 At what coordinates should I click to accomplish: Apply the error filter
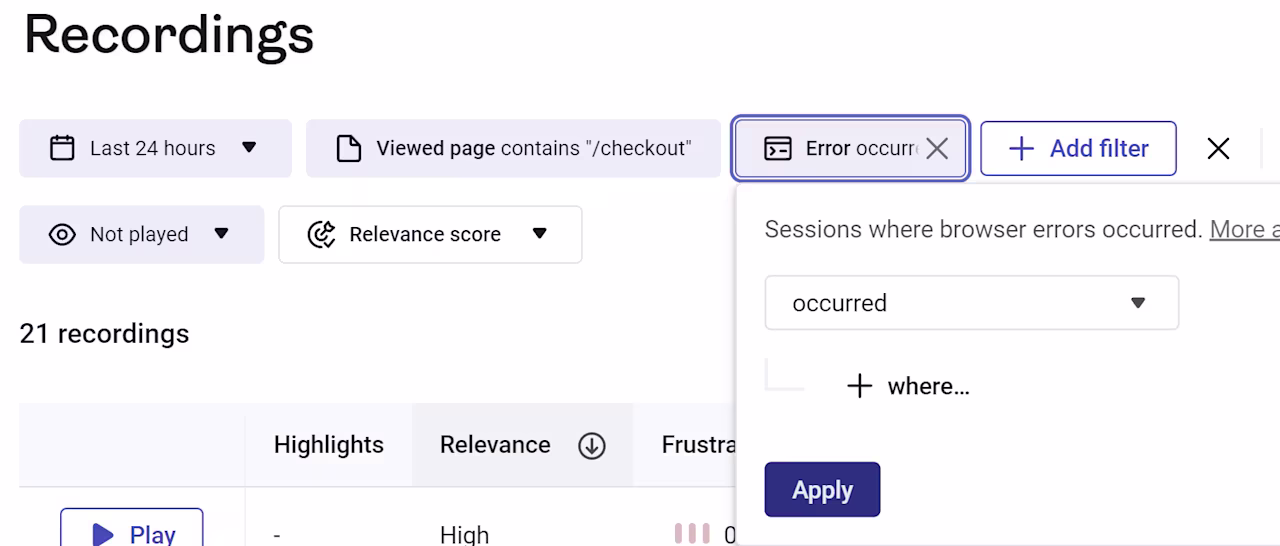click(822, 490)
